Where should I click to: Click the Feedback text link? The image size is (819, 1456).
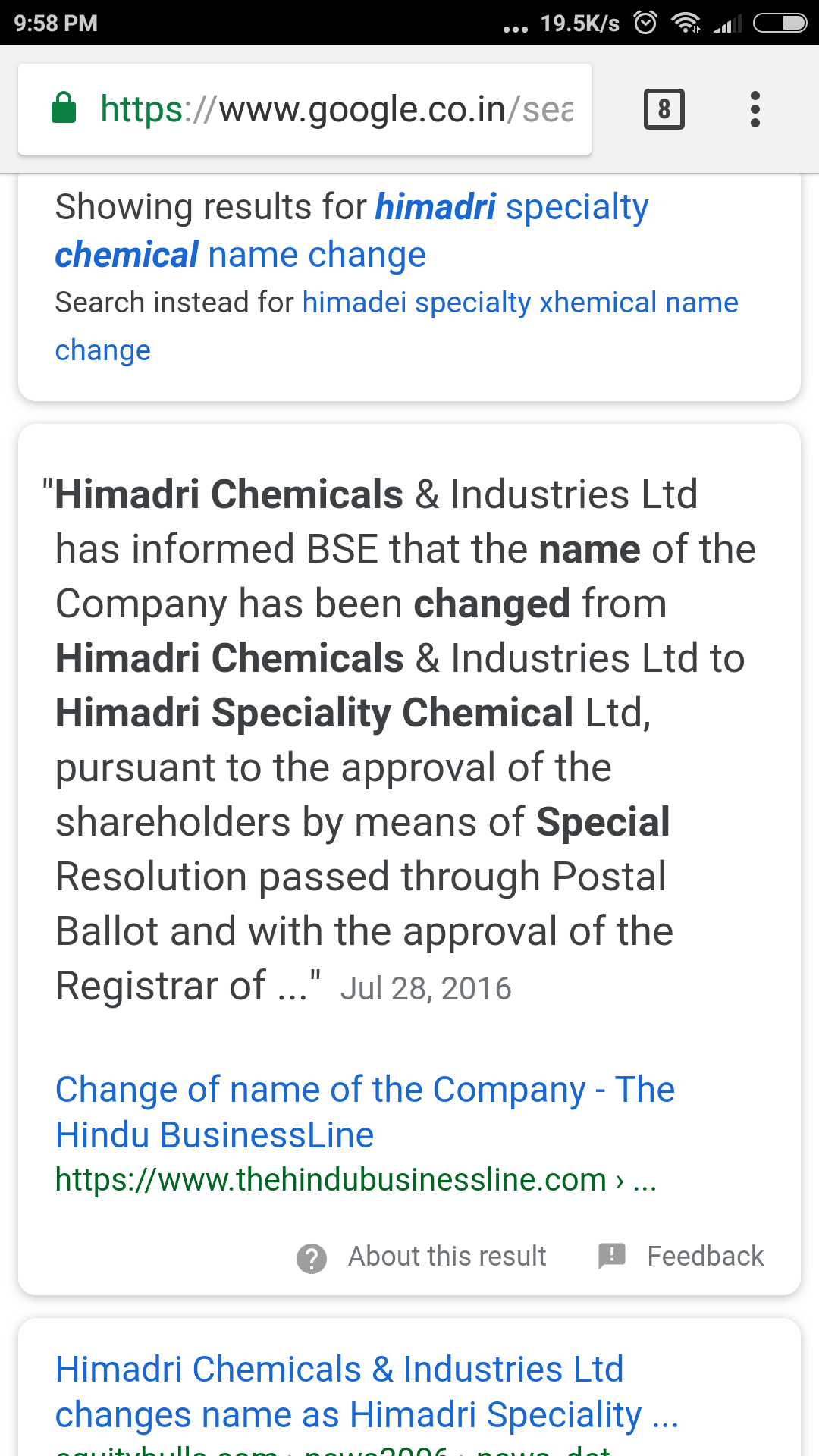[x=704, y=1257]
